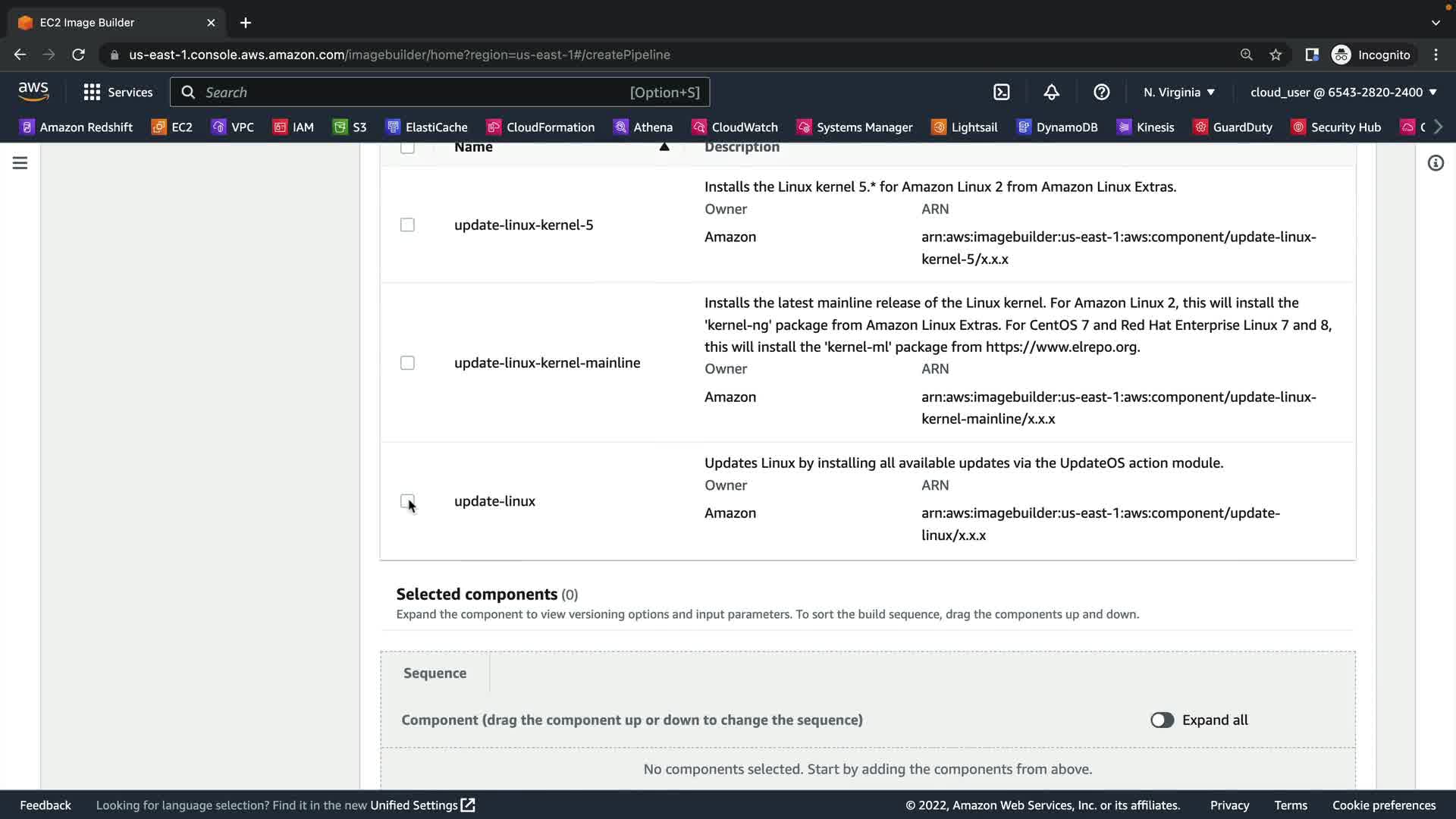The height and width of the screenshot is (819, 1456).
Task: Click the AWS logo home icon
Action: (x=33, y=91)
